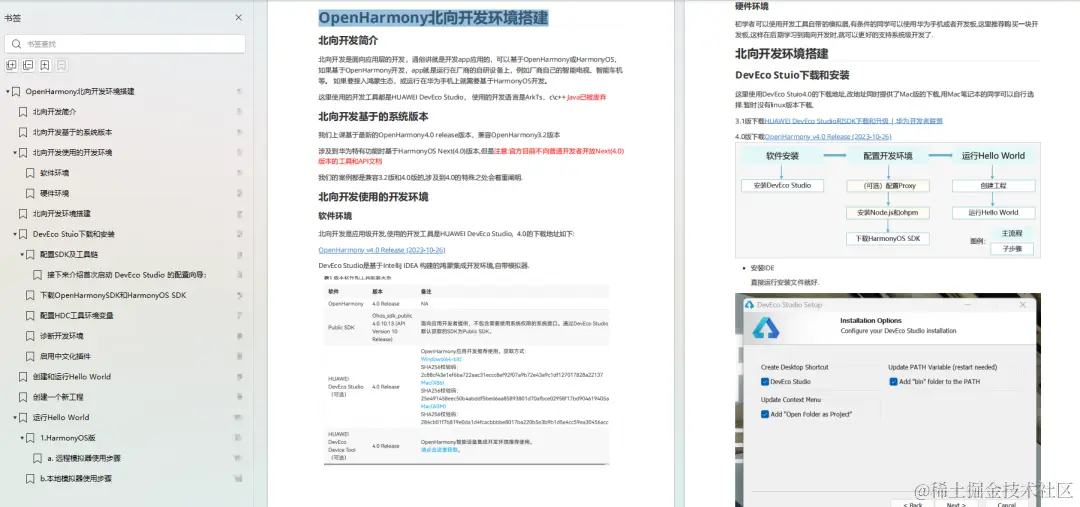The image size is (1080, 507).
Task: Select the 运行Hello World bookmark label
Action: (x=61, y=417)
